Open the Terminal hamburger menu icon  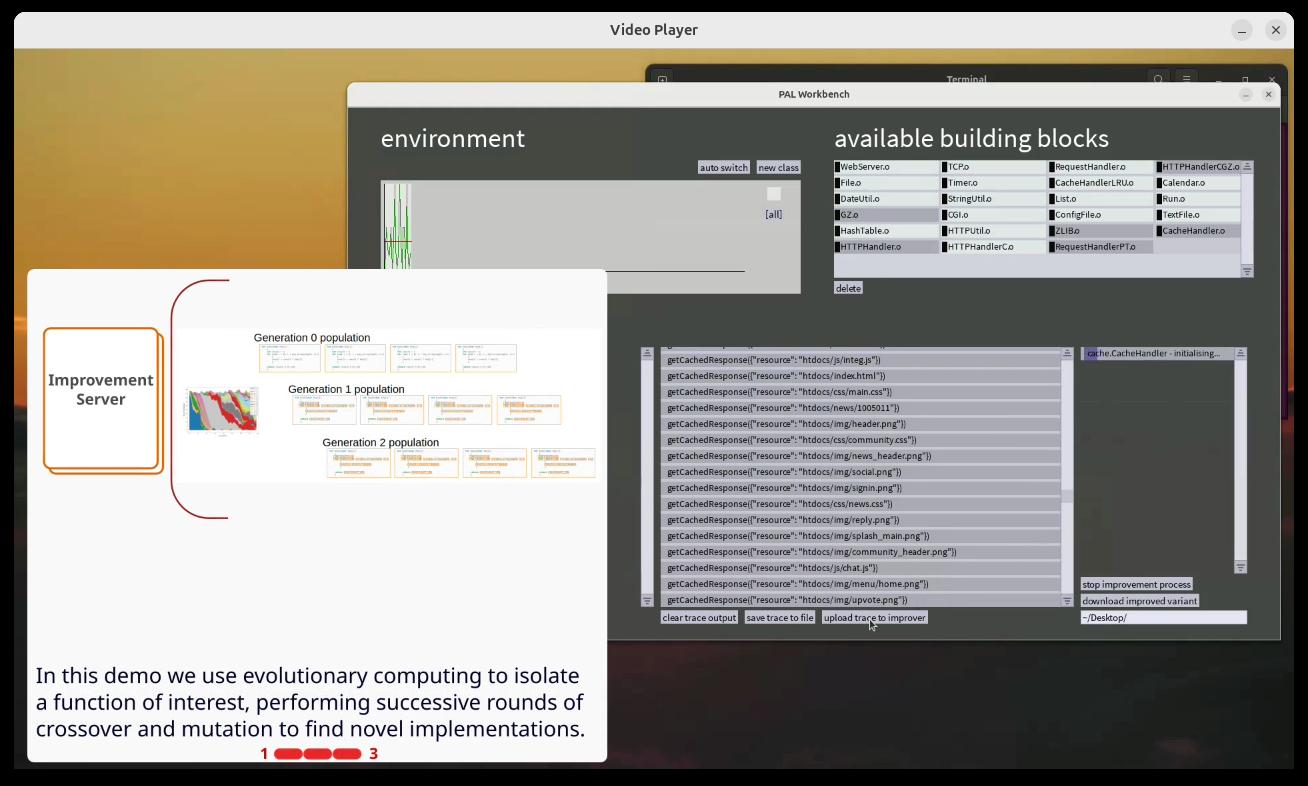1186,80
